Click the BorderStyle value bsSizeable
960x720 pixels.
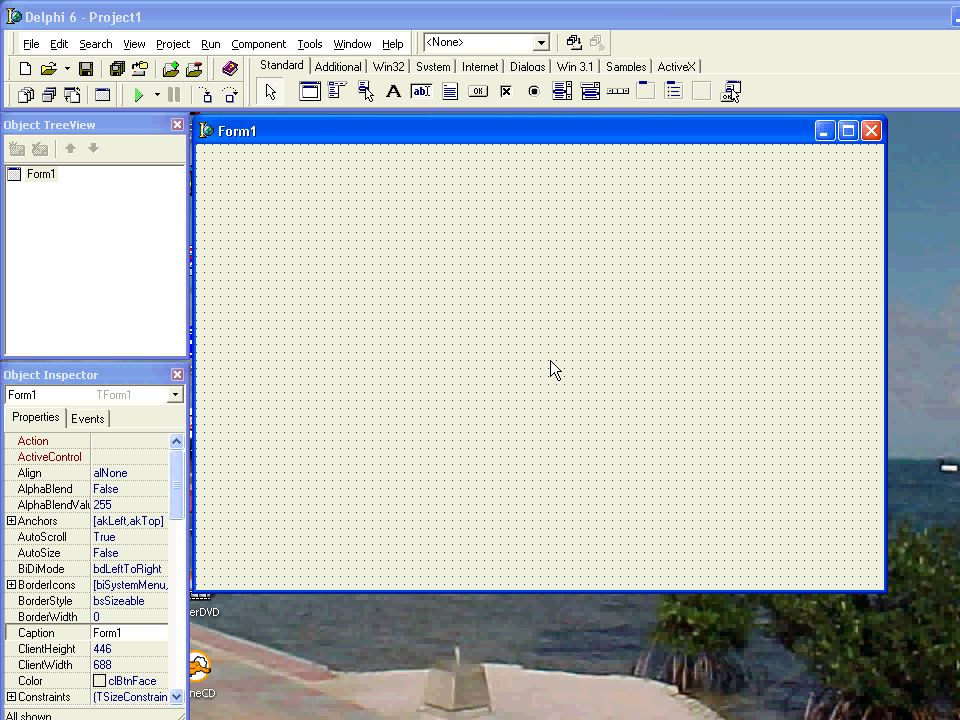(119, 601)
